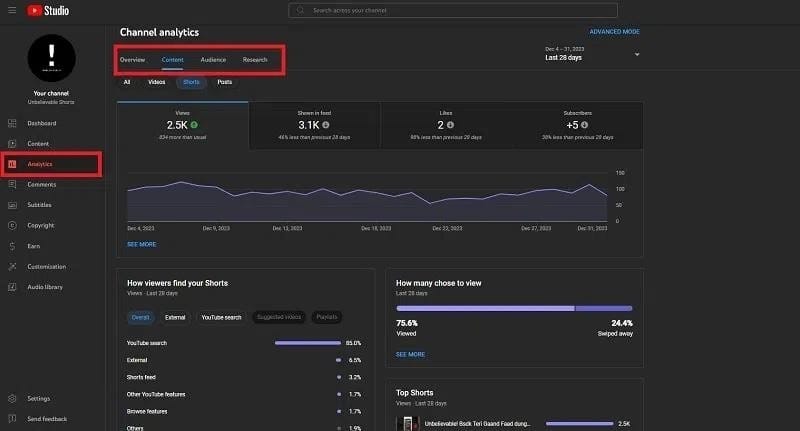Click the Settings gear icon
Screen dimensions: 800x431
pyautogui.click(x=12, y=398)
